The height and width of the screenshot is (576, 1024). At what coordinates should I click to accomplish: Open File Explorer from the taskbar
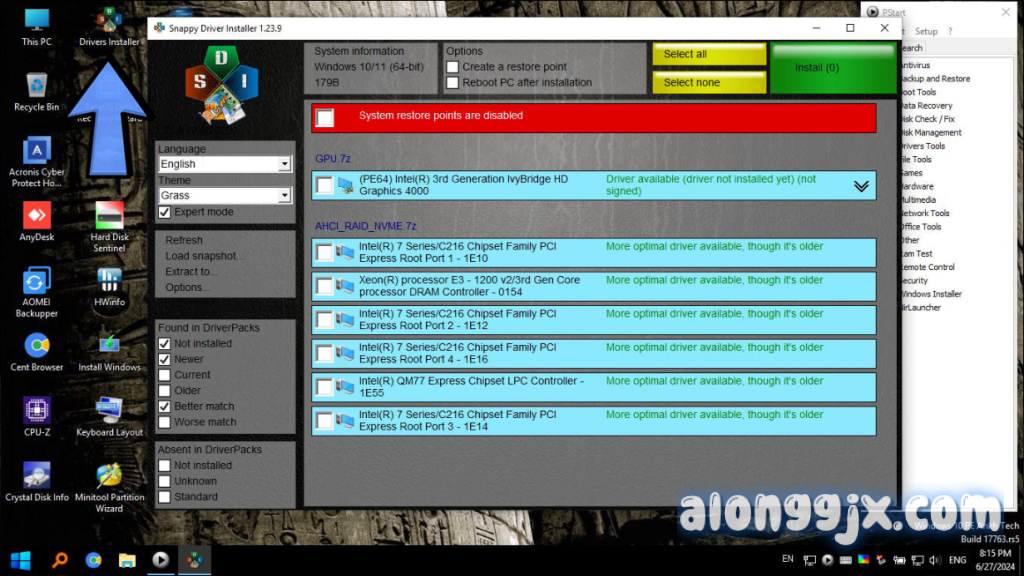click(127, 560)
